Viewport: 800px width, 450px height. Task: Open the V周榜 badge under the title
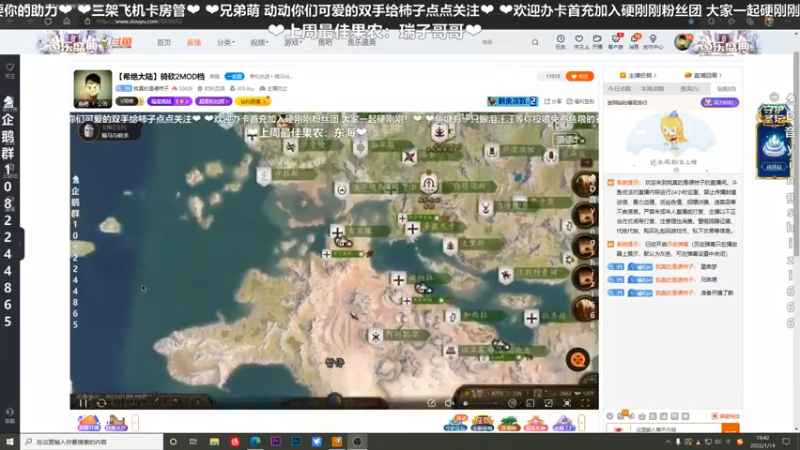(129, 102)
